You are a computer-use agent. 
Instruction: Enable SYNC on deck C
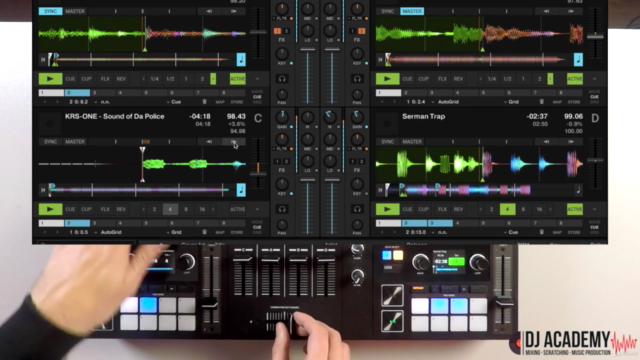[x=51, y=142]
